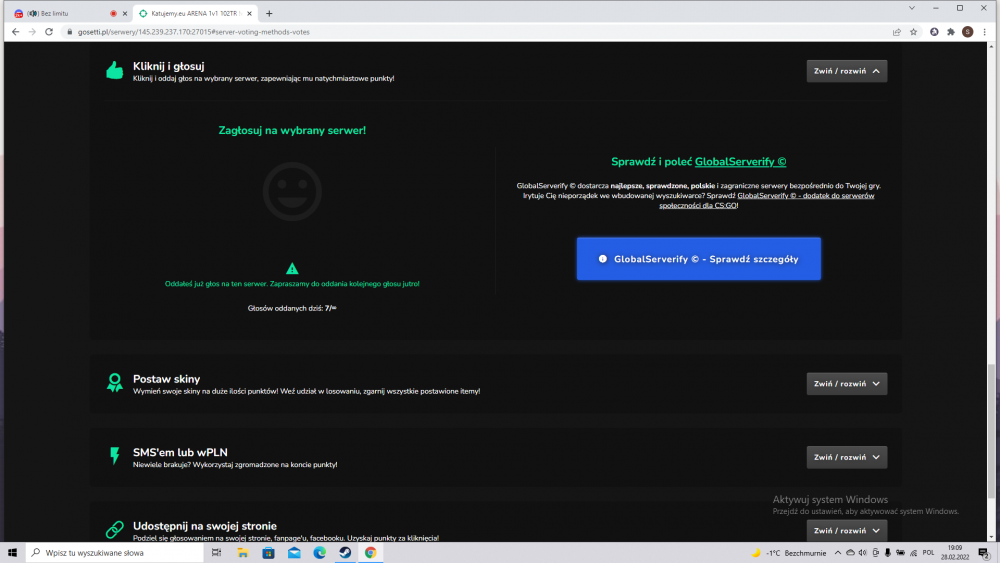This screenshot has height=563, width=1000.
Task: Bookmark this page with the star icon
Action: [x=913, y=32]
